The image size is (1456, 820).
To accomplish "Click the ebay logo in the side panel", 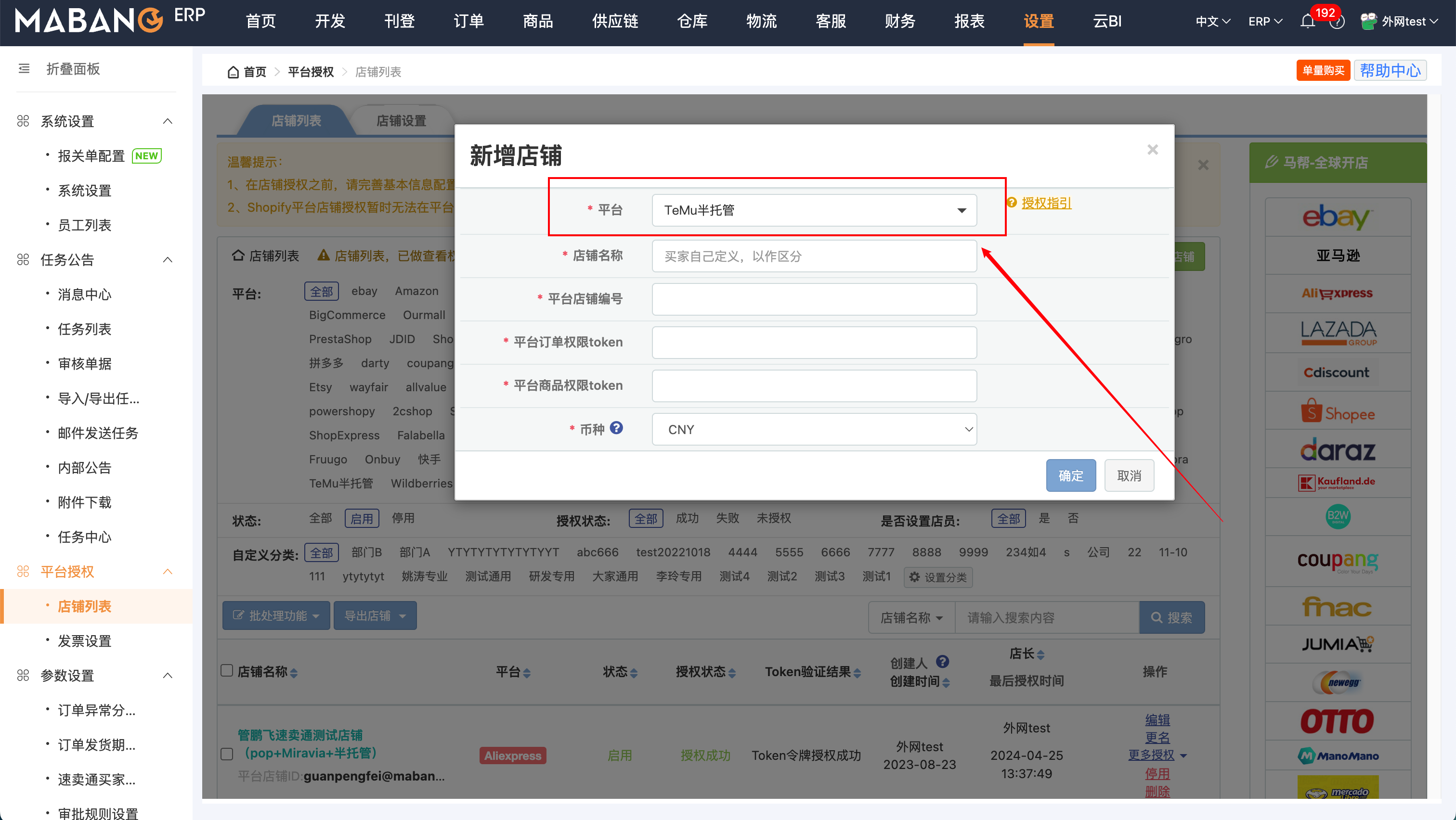I will tap(1337, 217).
